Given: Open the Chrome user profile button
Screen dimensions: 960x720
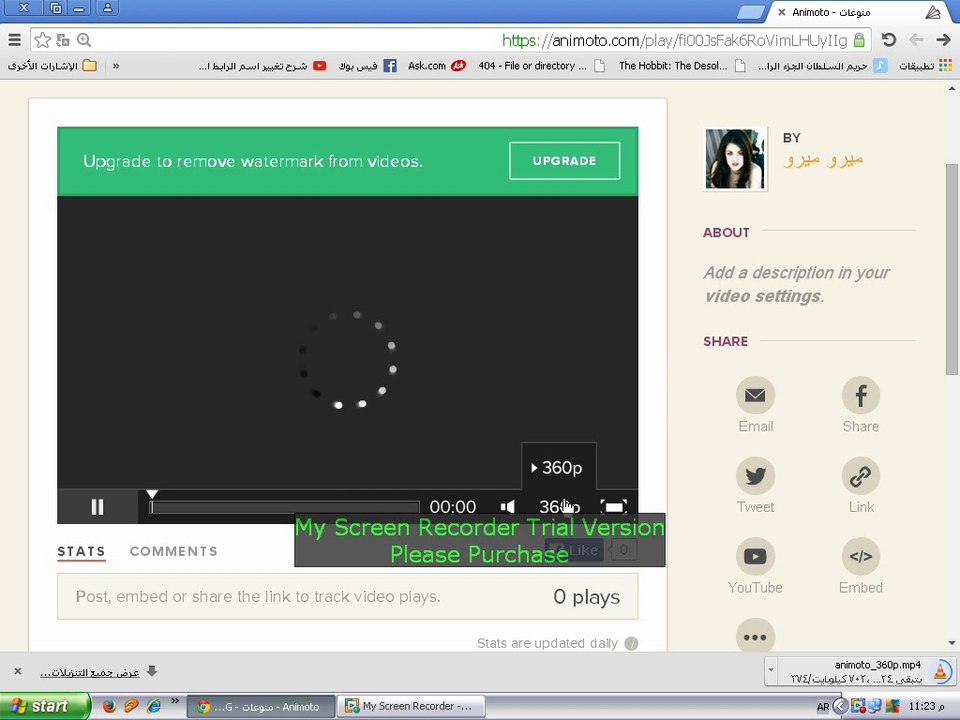Looking at the screenshot, I should click(107, 9).
